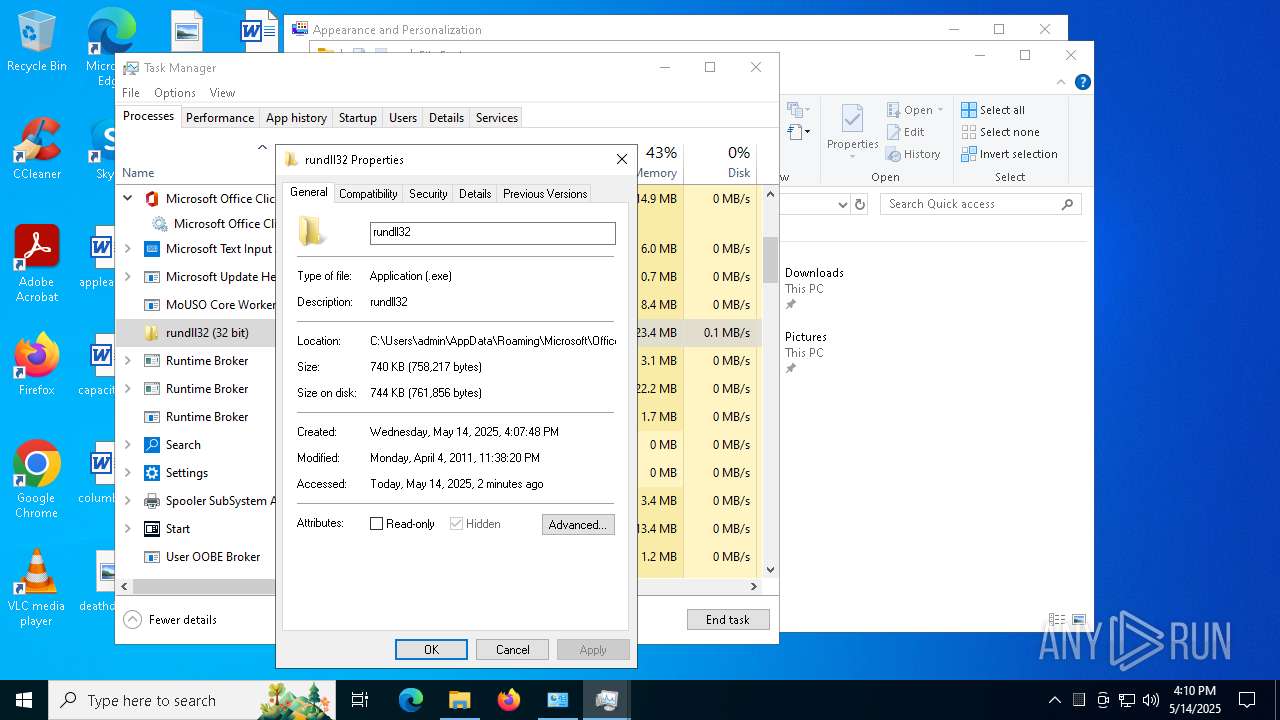
Task: Sort by the Disk column header
Action: [x=722, y=162]
